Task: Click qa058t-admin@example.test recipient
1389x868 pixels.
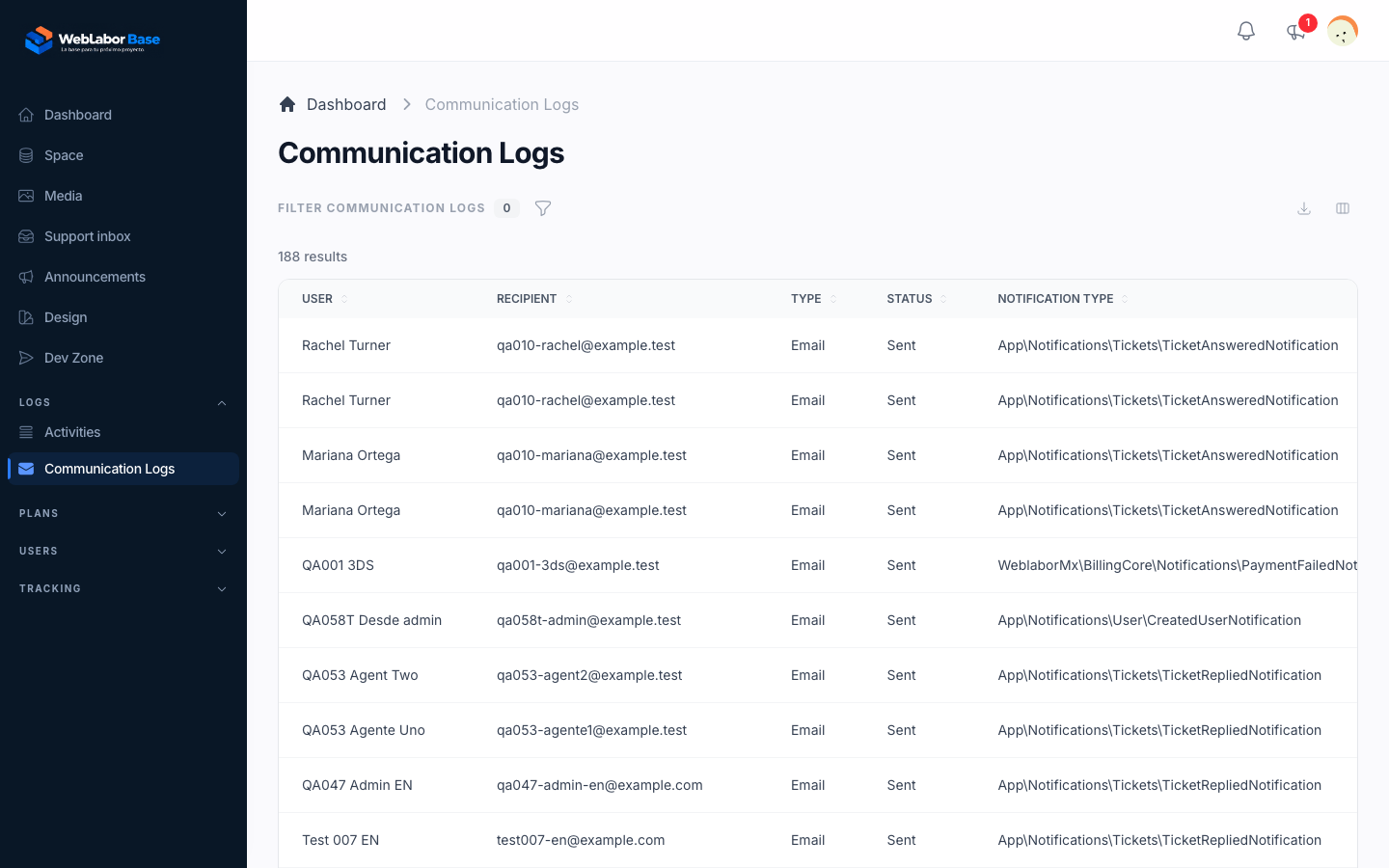Action: tap(588, 620)
